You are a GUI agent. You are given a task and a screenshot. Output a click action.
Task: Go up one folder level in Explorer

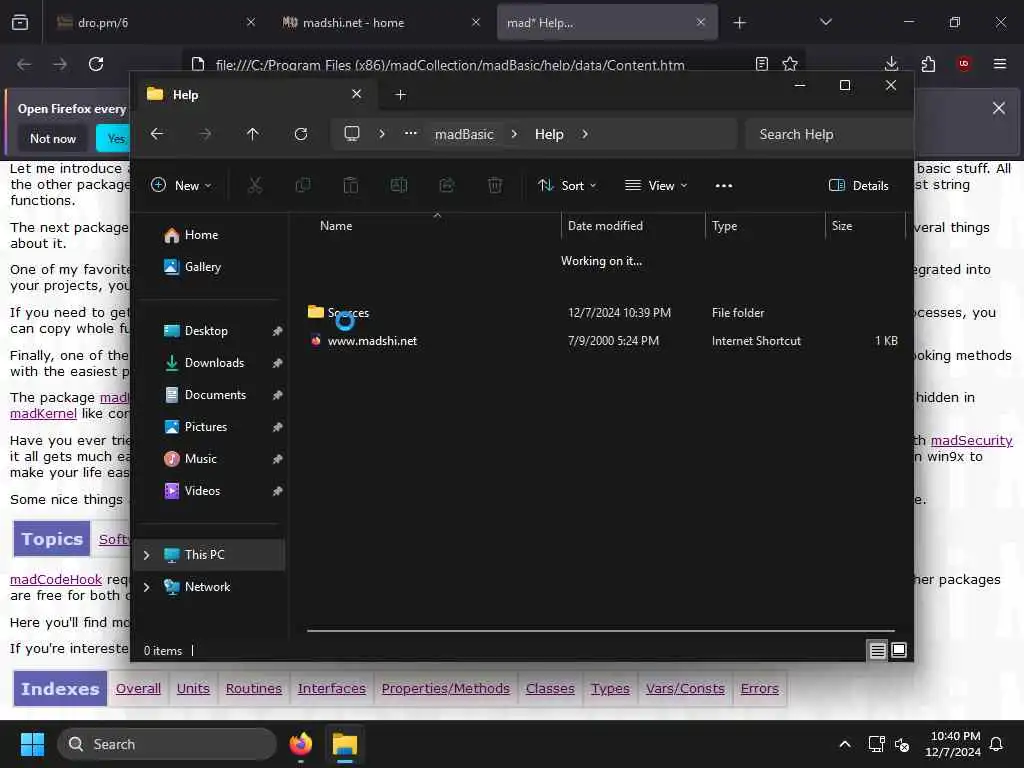(253, 134)
